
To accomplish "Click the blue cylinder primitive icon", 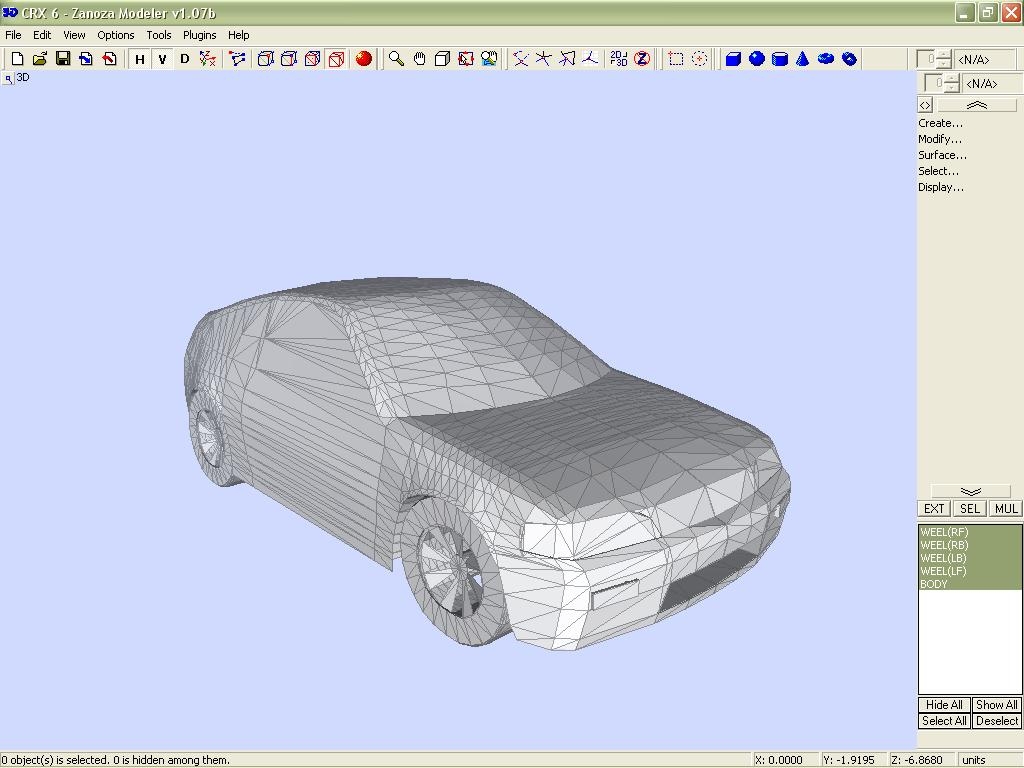I will [780, 59].
